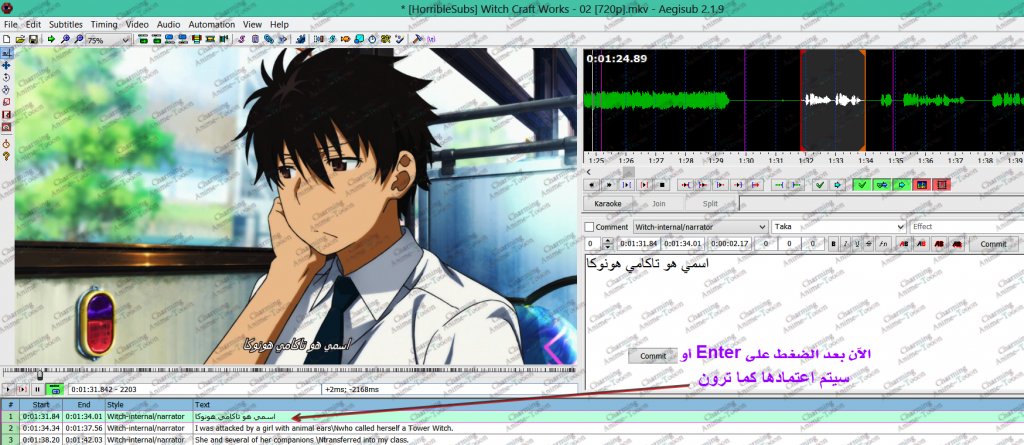Click the audio stop button
Viewport: 1024px width, 445px height.
(661, 185)
